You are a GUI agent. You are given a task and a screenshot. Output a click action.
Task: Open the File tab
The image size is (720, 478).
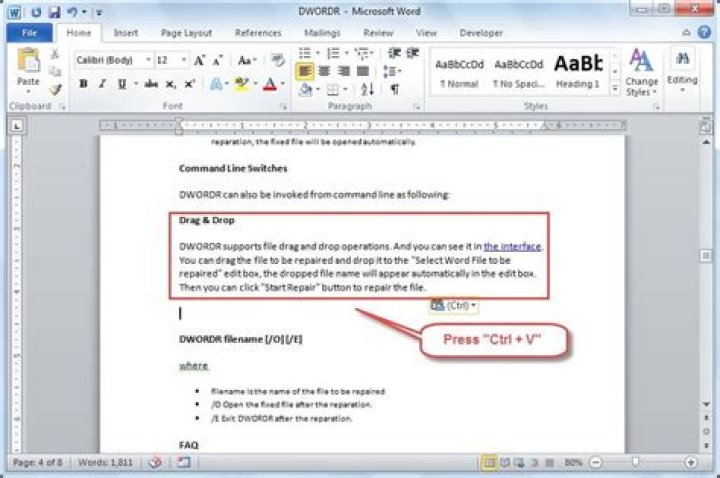click(29, 33)
